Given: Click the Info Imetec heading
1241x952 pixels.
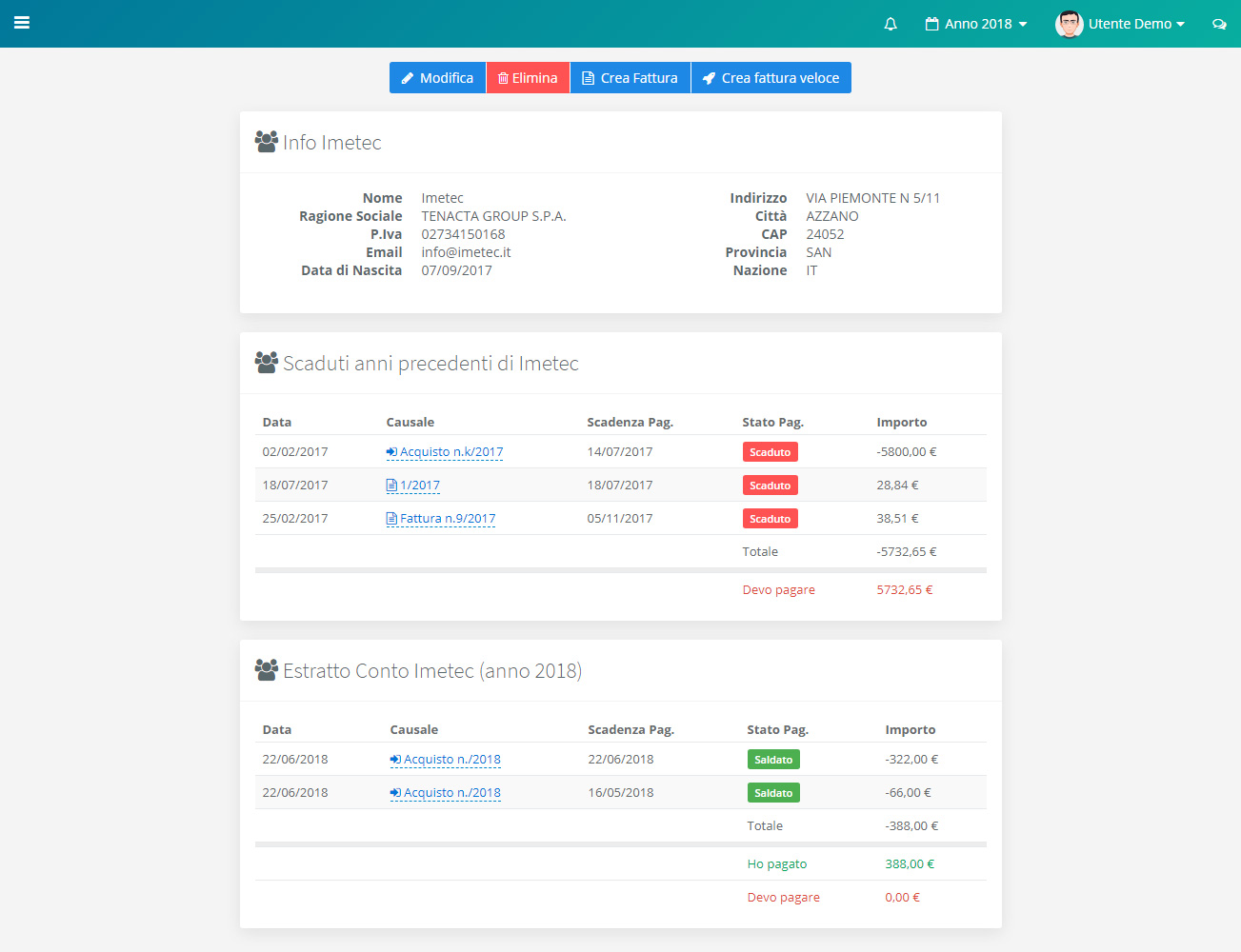Looking at the screenshot, I should pos(331,143).
